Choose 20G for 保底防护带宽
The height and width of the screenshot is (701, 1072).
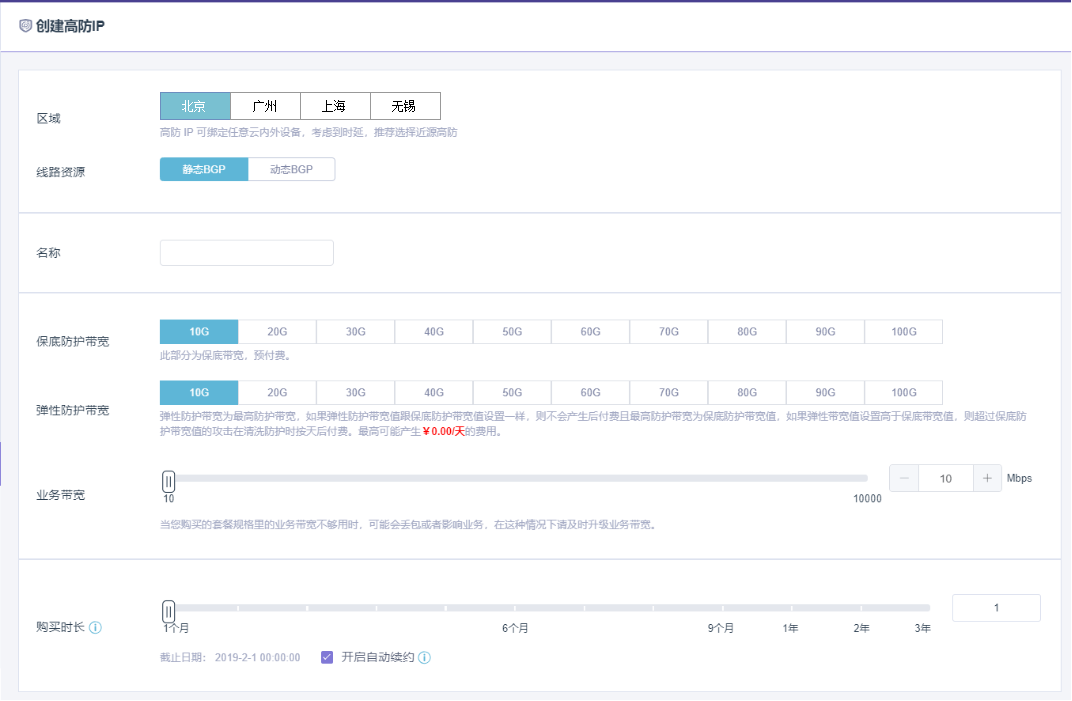(277, 332)
